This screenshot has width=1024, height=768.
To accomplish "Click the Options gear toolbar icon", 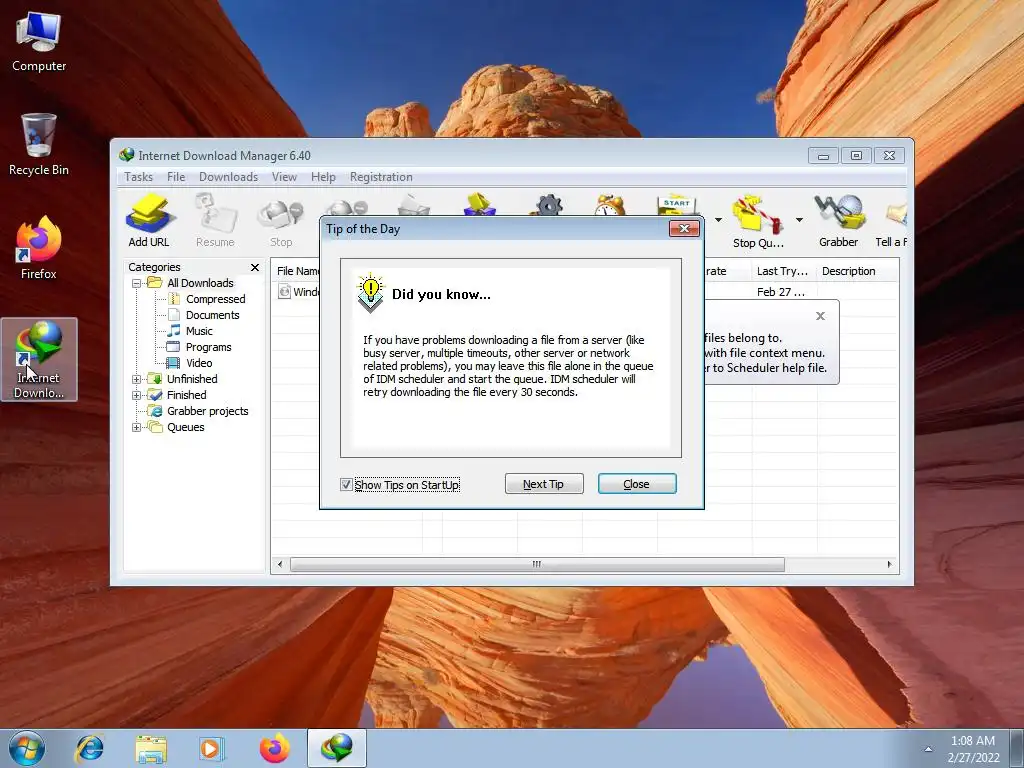I will point(549,205).
